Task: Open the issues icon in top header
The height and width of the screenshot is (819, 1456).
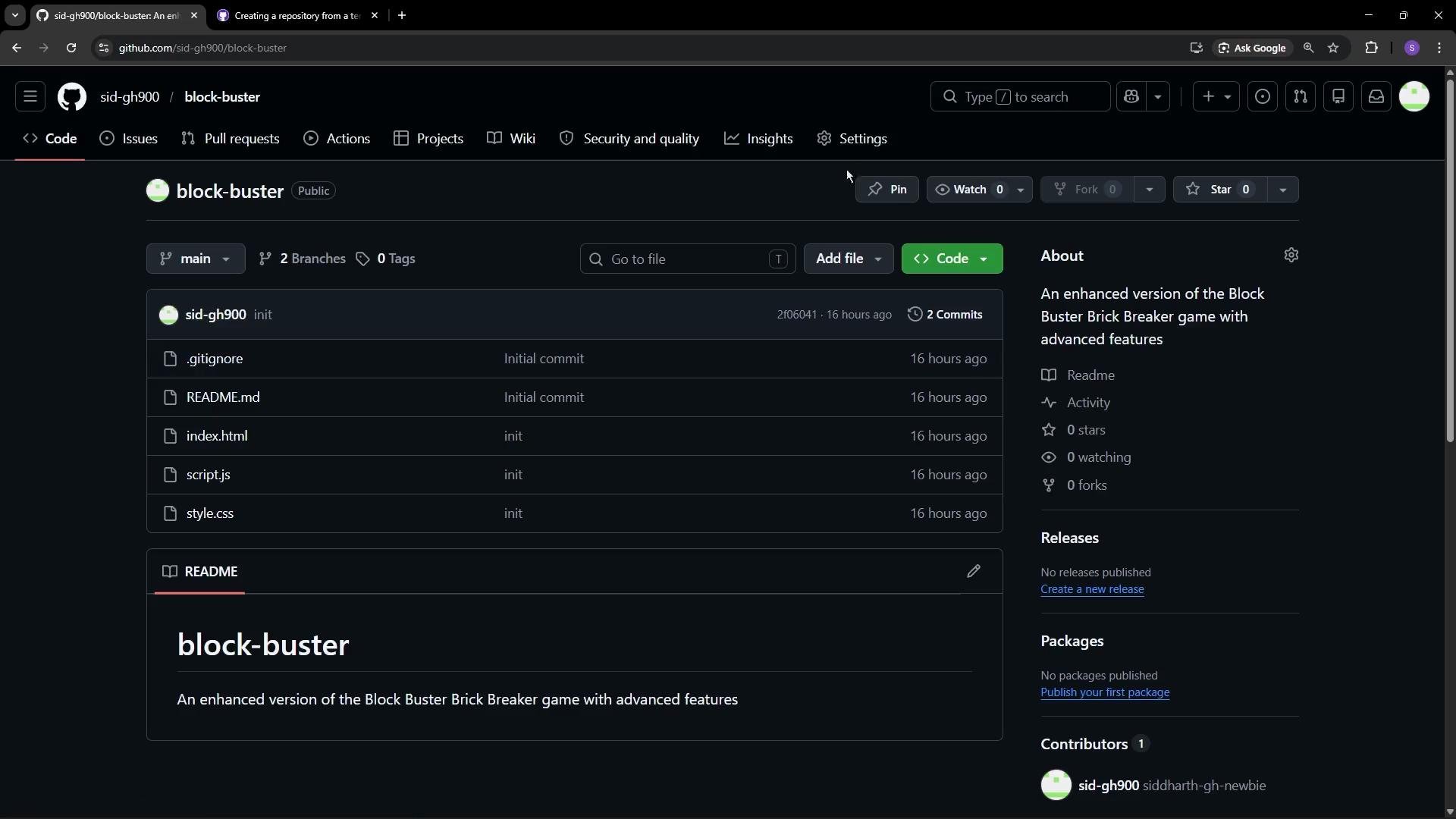Action: pyautogui.click(x=1263, y=97)
